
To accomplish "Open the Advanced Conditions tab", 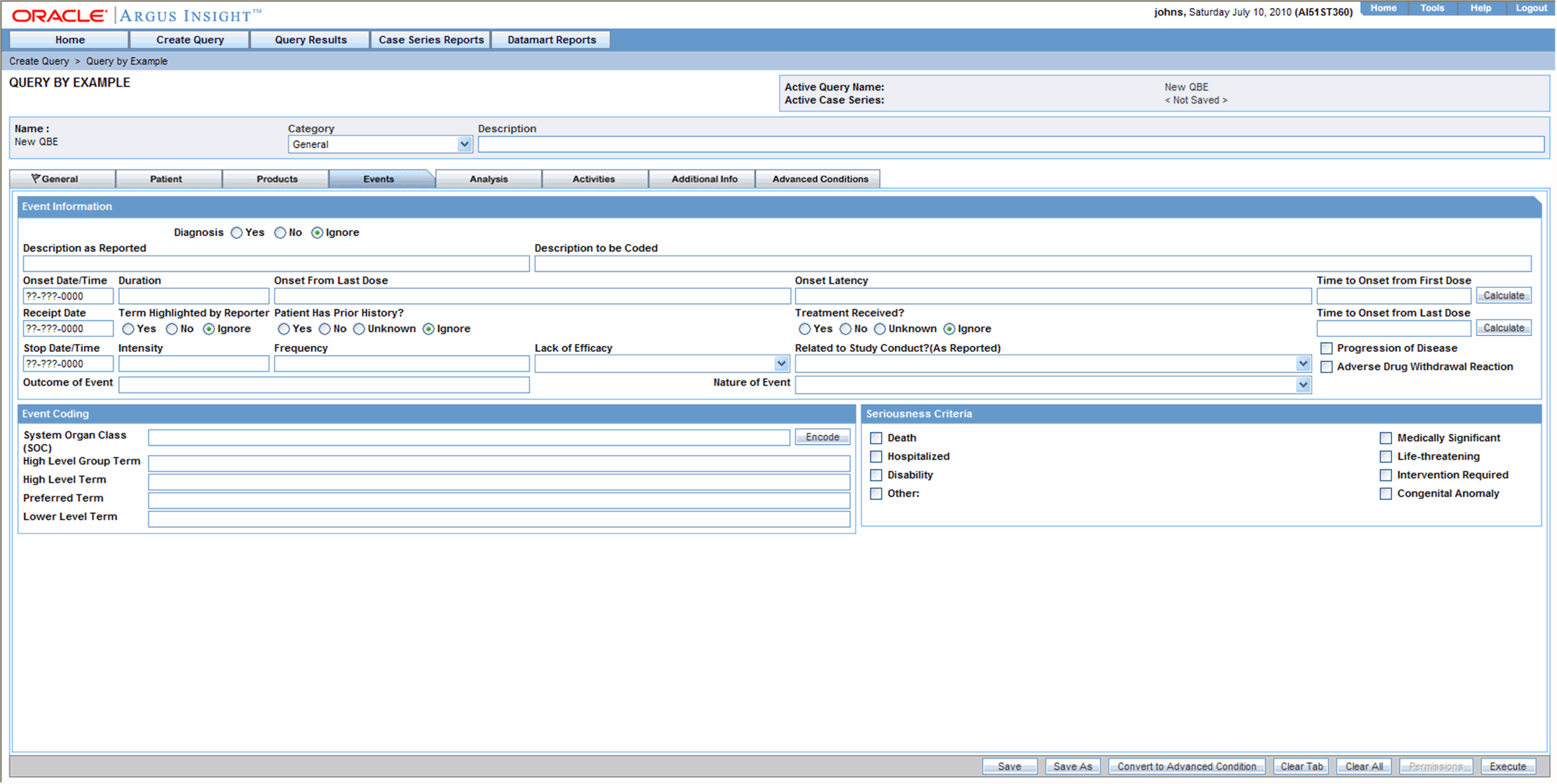I will [820, 179].
